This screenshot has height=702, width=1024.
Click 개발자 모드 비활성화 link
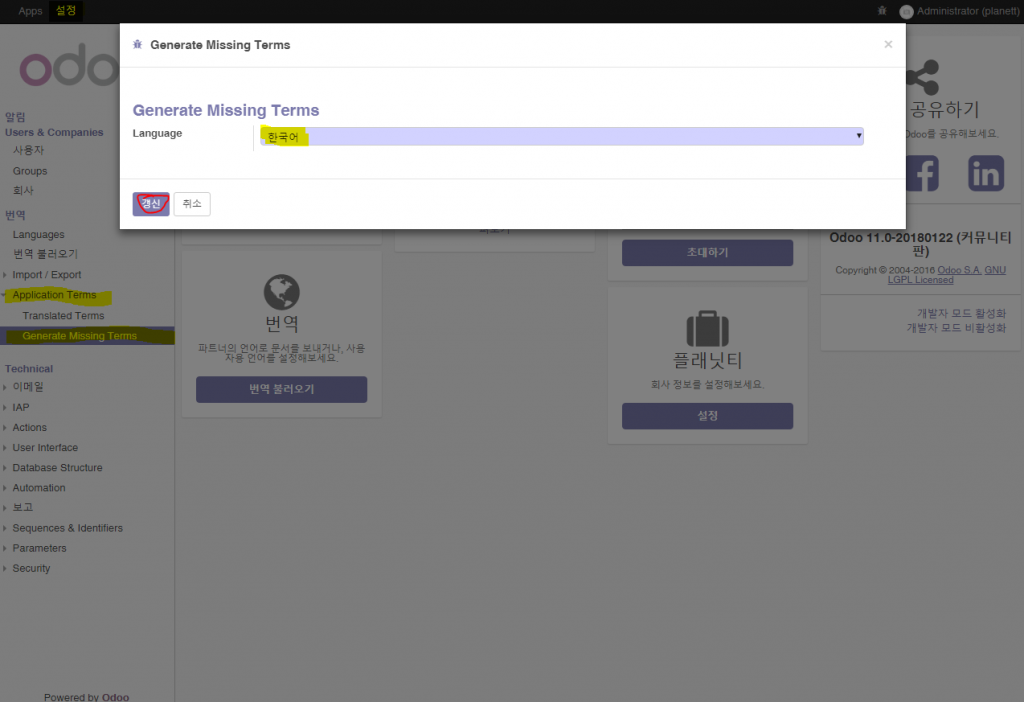coord(956,328)
